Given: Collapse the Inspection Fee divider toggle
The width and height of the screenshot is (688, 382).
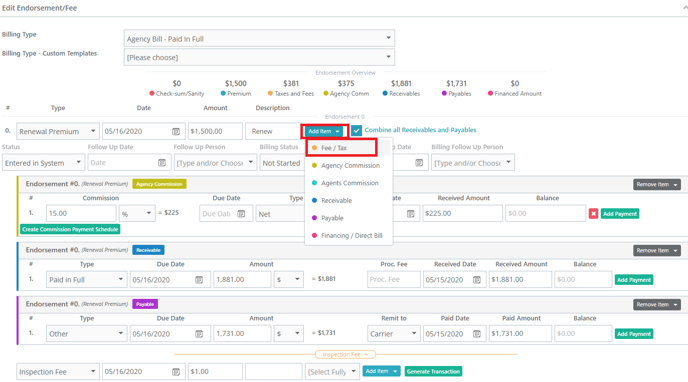Looking at the screenshot, I should [345, 354].
